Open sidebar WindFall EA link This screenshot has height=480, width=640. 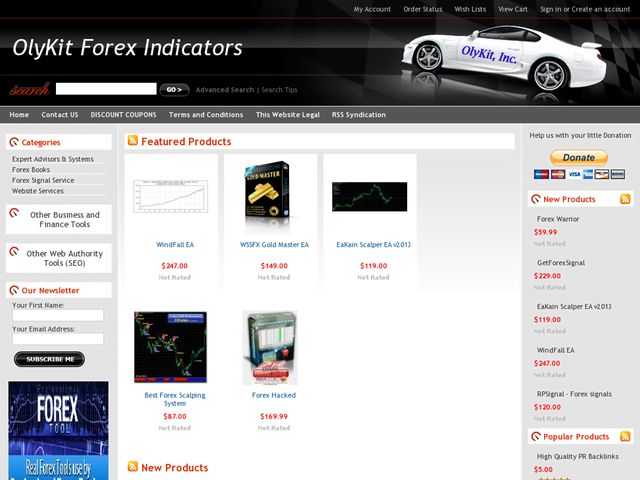coord(556,350)
